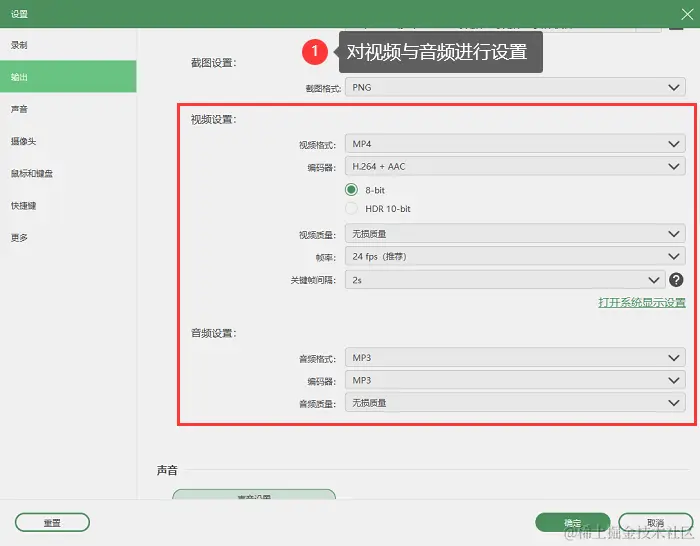Viewport: 700px width, 546px height.
Task: Cancel changes with the 取消 button
Action: pos(655,522)
